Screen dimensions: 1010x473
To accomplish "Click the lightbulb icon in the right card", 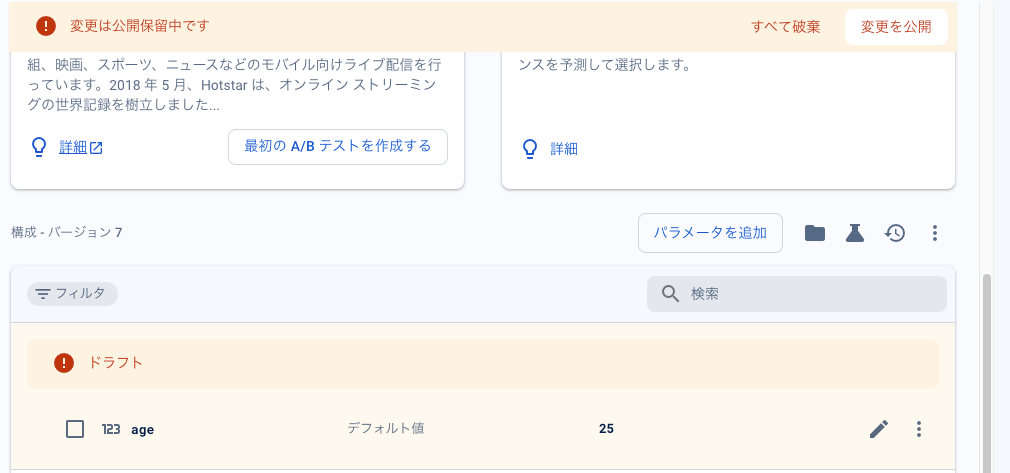I will pyautogui.click(x=531, y=148).
